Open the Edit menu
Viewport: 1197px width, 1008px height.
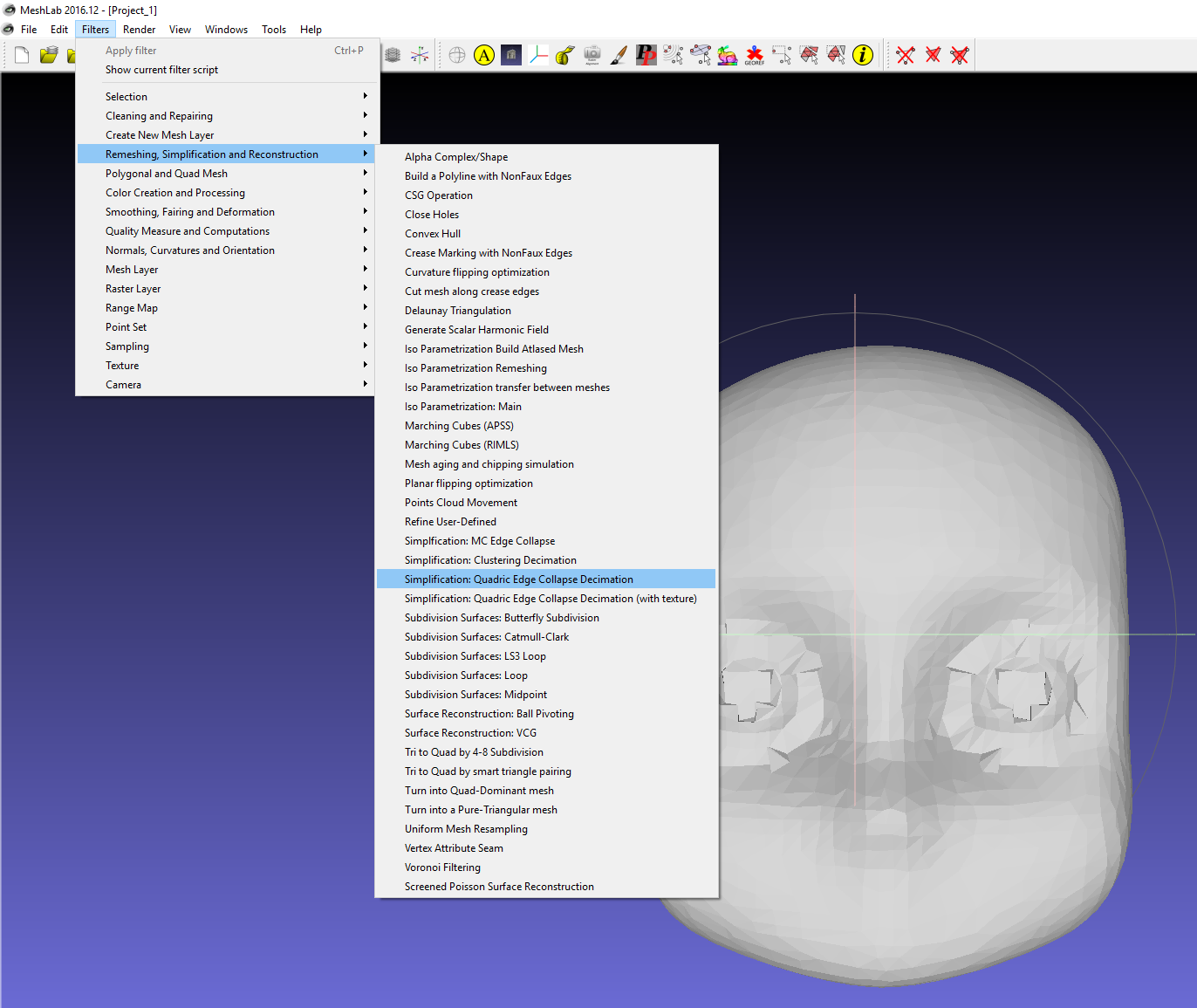click(59, 30)
